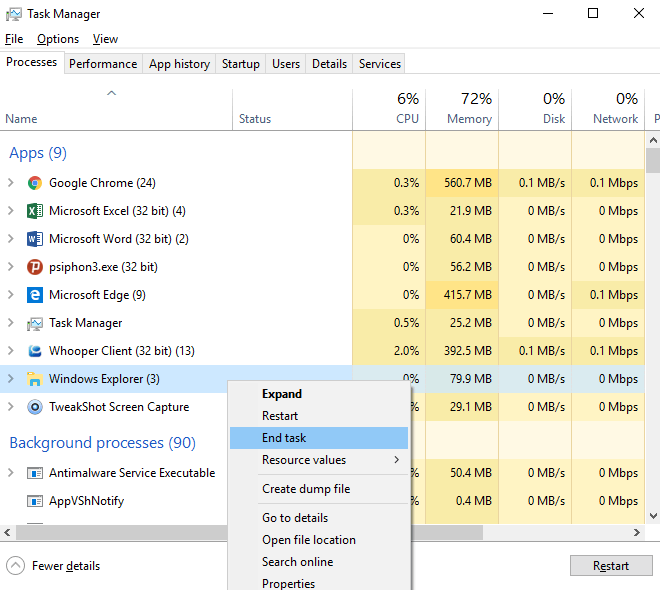Expand the Microsoft Excel process group

point(11,210)
